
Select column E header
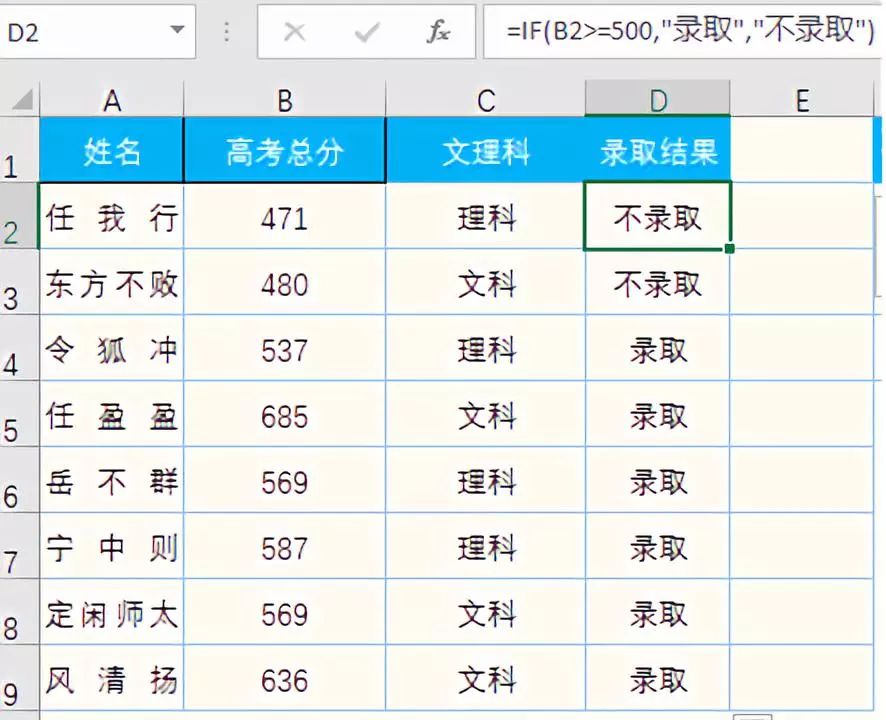tap(802, 100)
